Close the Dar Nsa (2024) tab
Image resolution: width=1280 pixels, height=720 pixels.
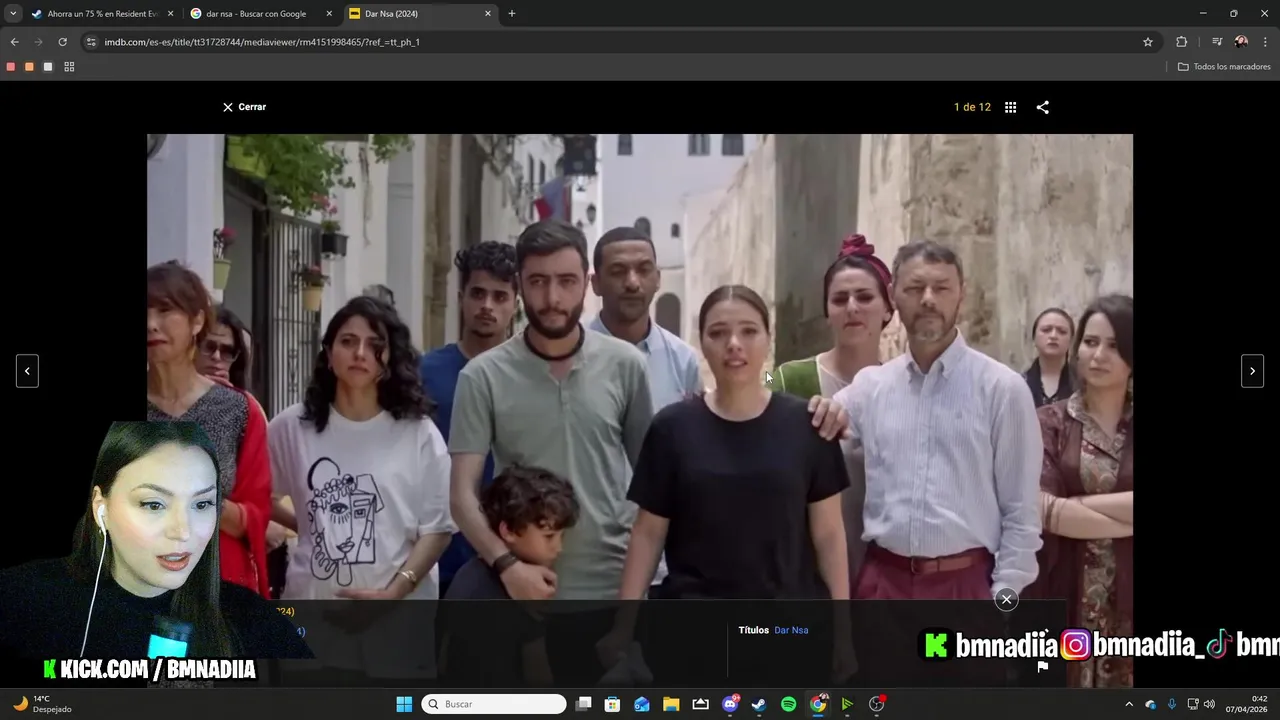(488, 14)
